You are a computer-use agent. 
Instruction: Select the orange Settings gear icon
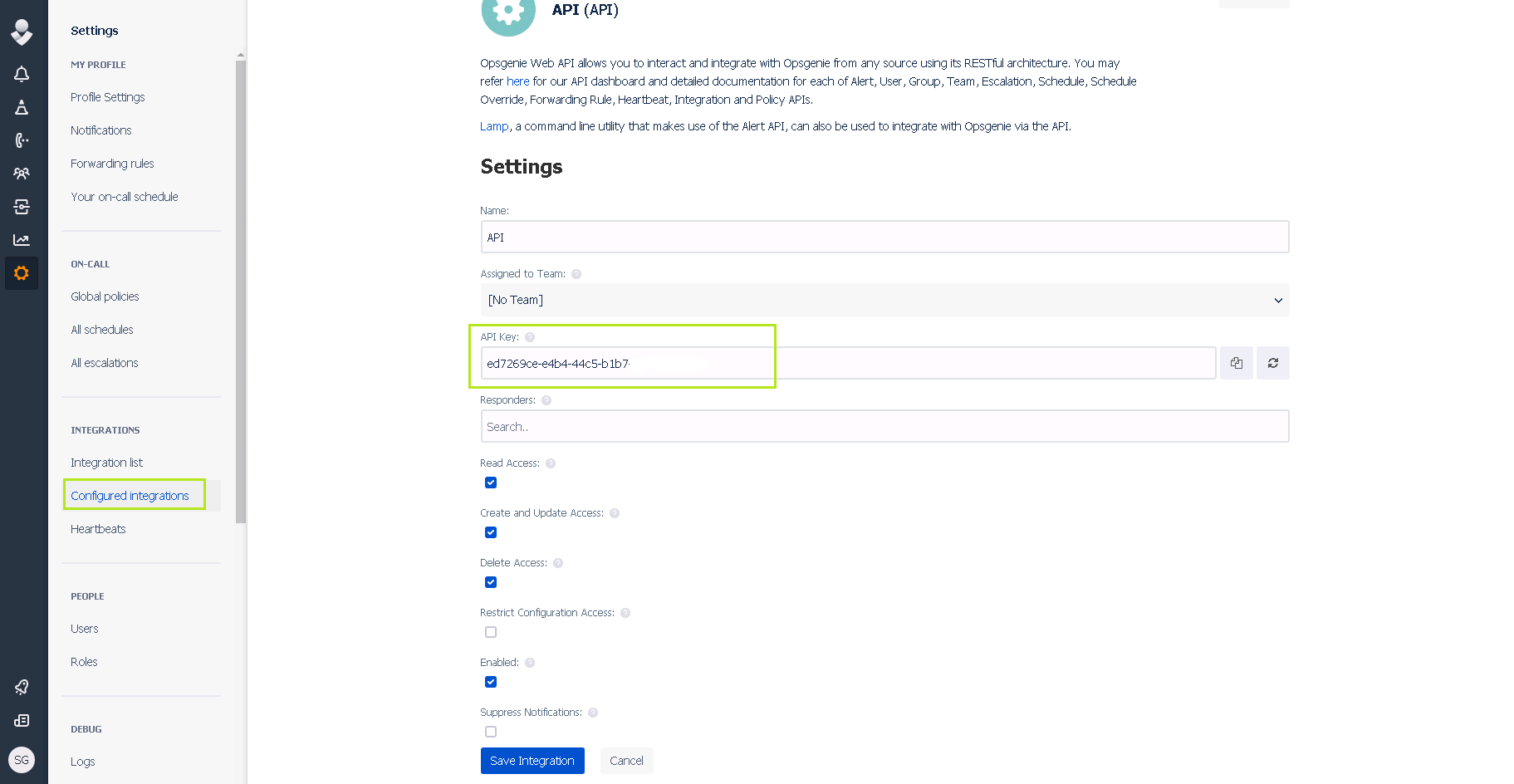pos(22,273)
